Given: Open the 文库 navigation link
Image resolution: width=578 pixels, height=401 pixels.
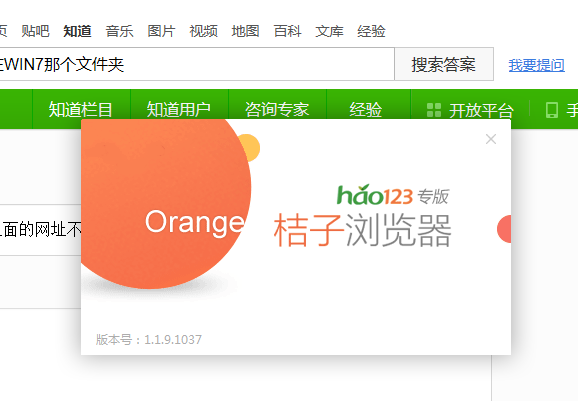Looking at the screenshot, I should [x=329, y=31].
